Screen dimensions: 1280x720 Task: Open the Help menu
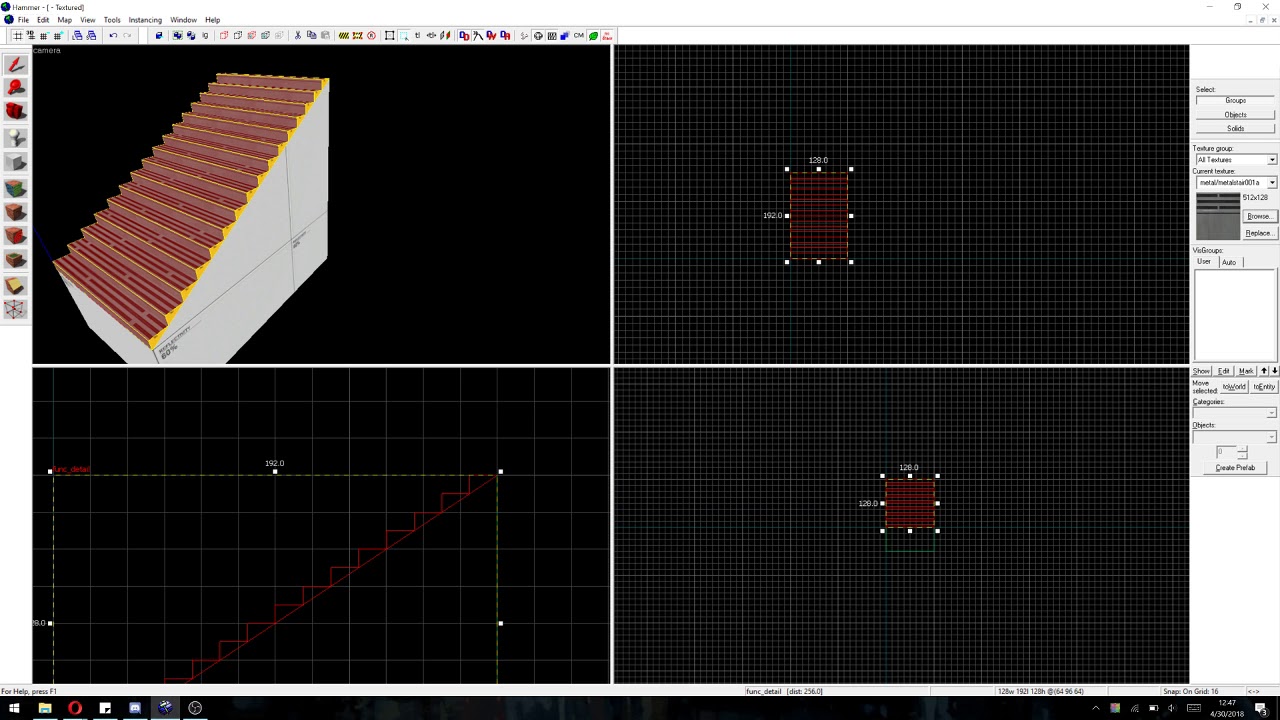[x=212, y=20]
